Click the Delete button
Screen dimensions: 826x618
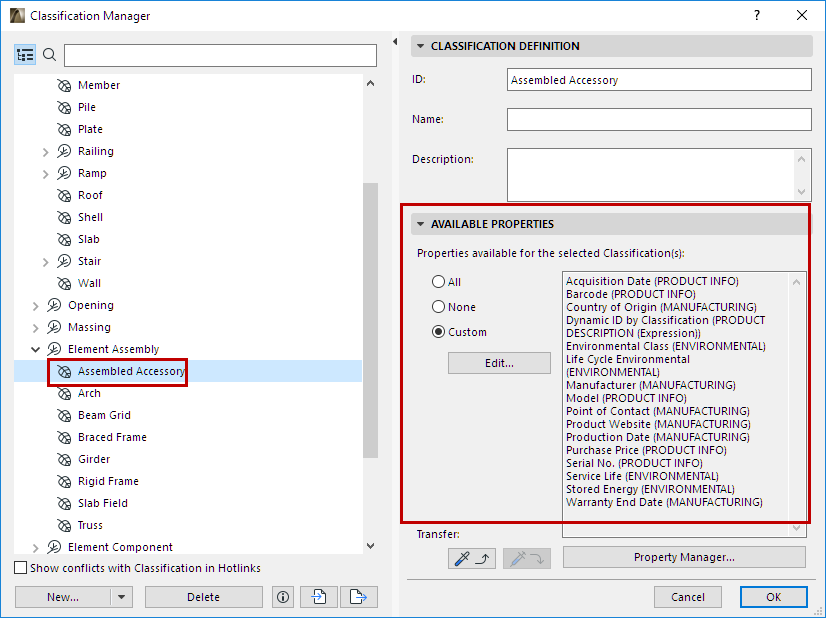pyautogui.click(x=203, y=597)
